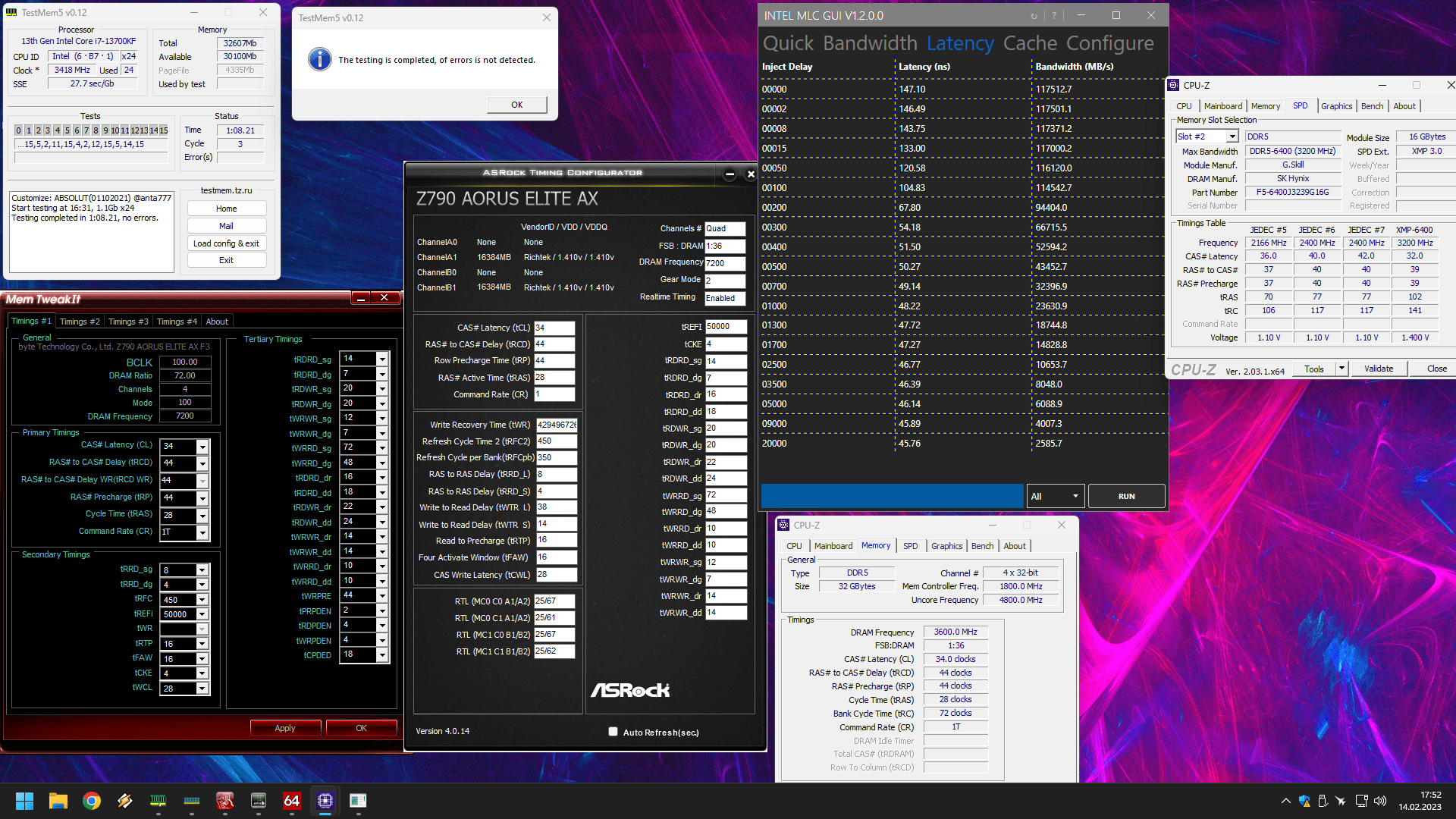Open File Explorer from the taskbar
The image size is (1456, 819).
click(x=58, y=801)
